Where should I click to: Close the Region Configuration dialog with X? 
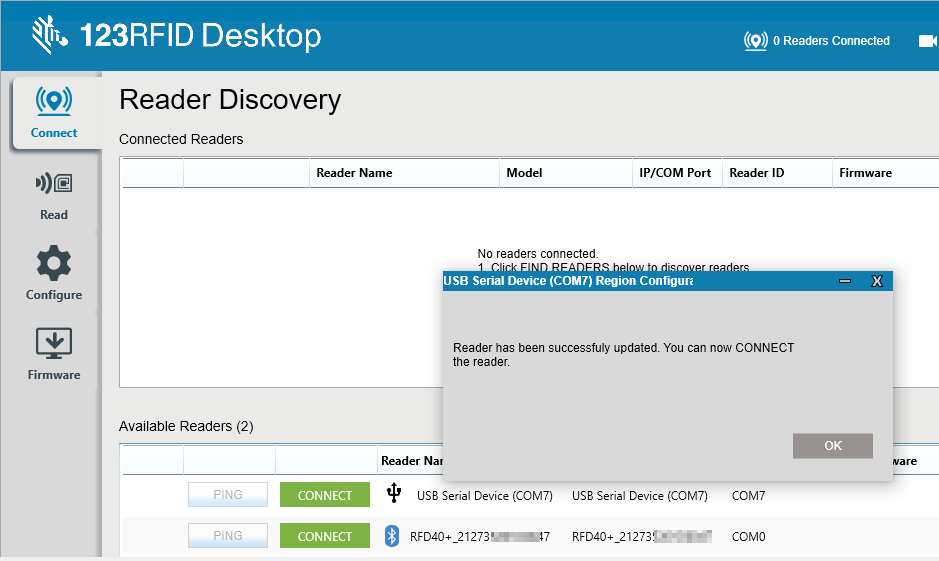877,282
